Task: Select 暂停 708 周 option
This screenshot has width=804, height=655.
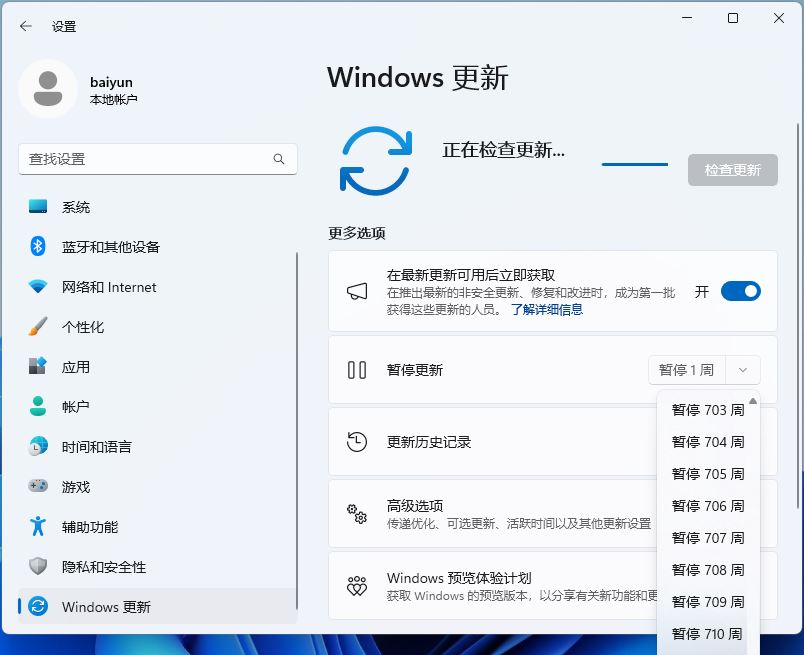Action: coord(708,569)
